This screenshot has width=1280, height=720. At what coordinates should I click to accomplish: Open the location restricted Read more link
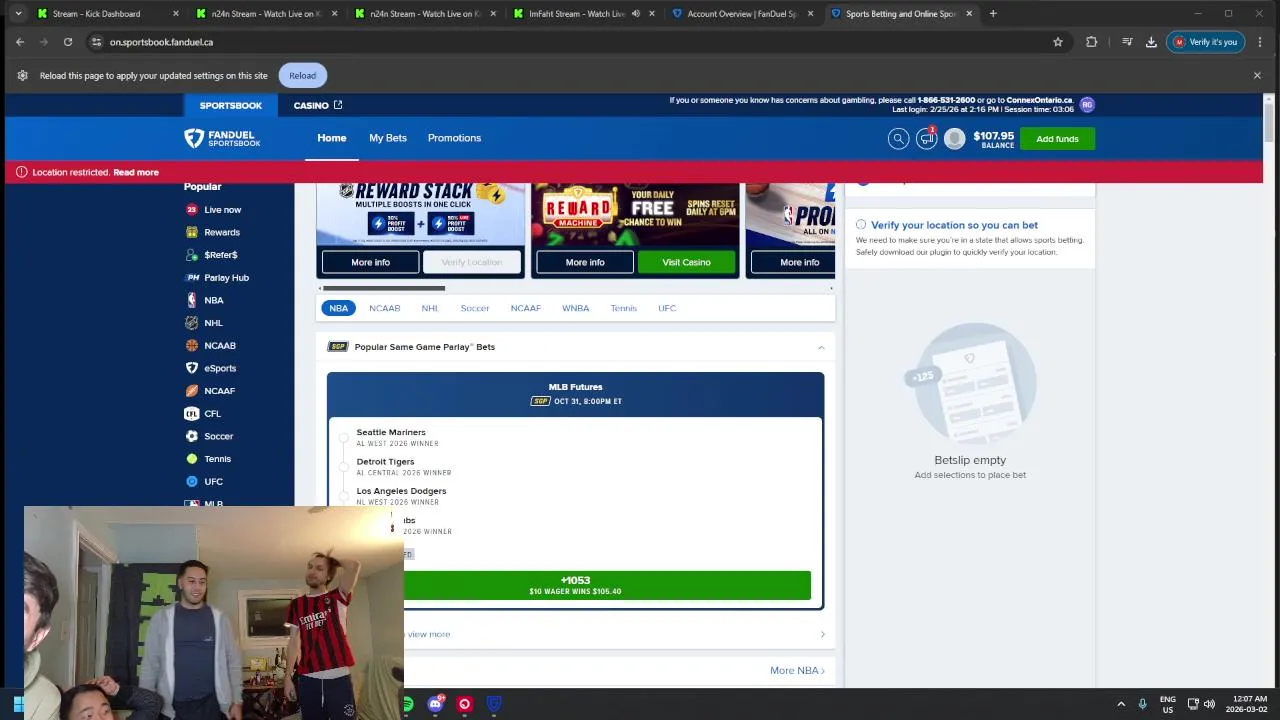pyautogui.click(x=136, y=172)
